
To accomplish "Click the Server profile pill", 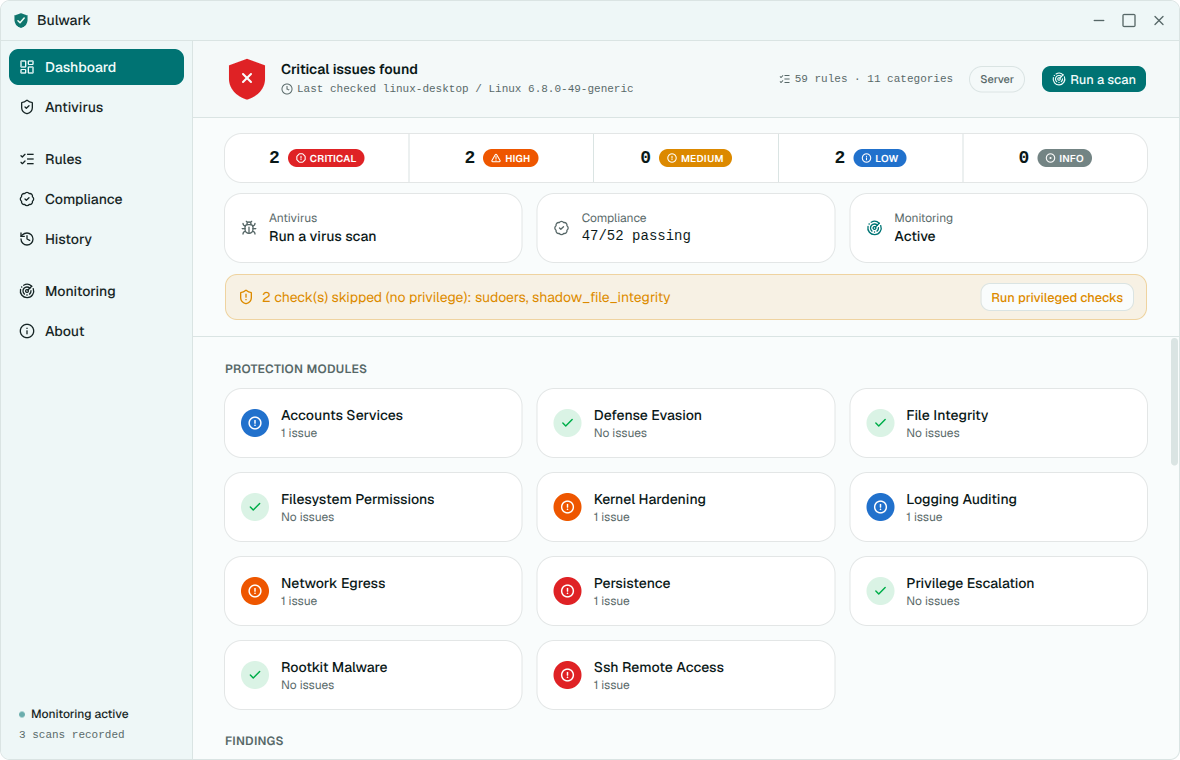I will tap(996, 79).
